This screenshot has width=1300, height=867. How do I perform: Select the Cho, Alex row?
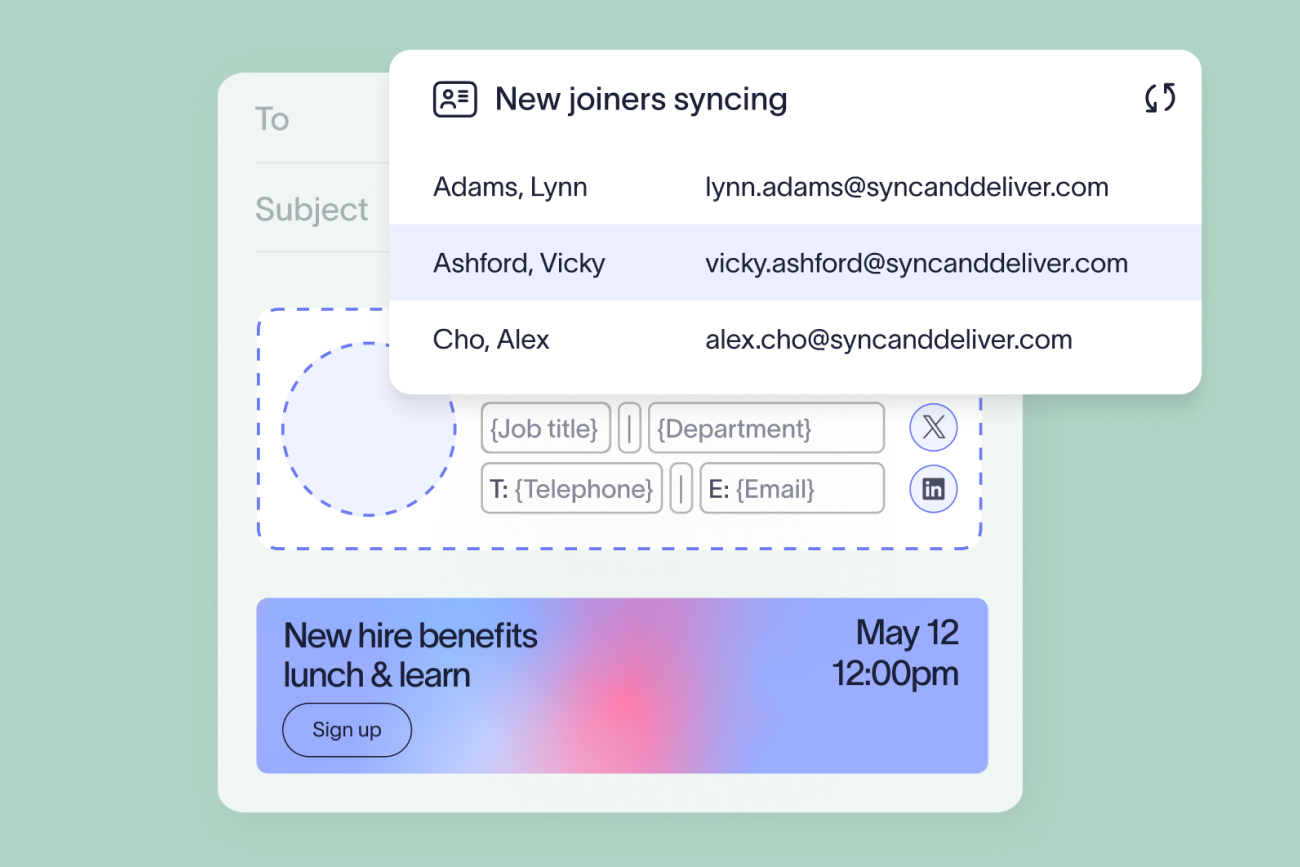(795, 340)
